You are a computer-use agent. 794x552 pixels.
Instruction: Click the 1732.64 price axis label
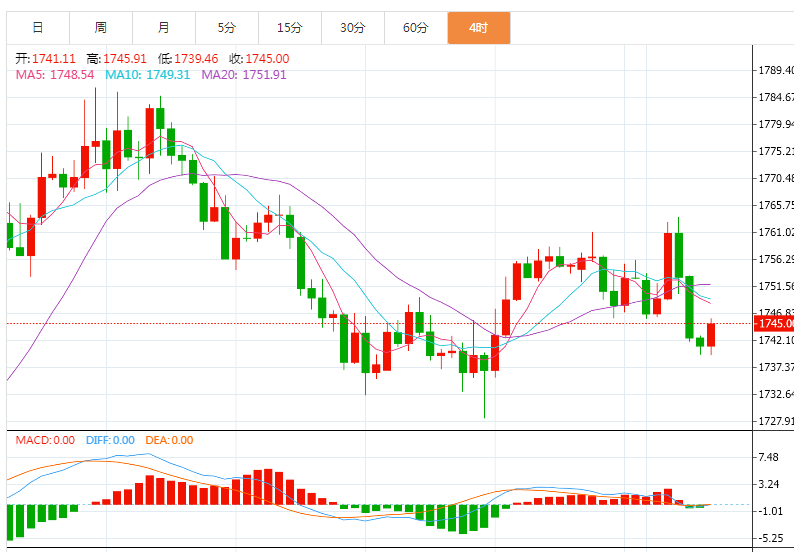pos(775,394)
